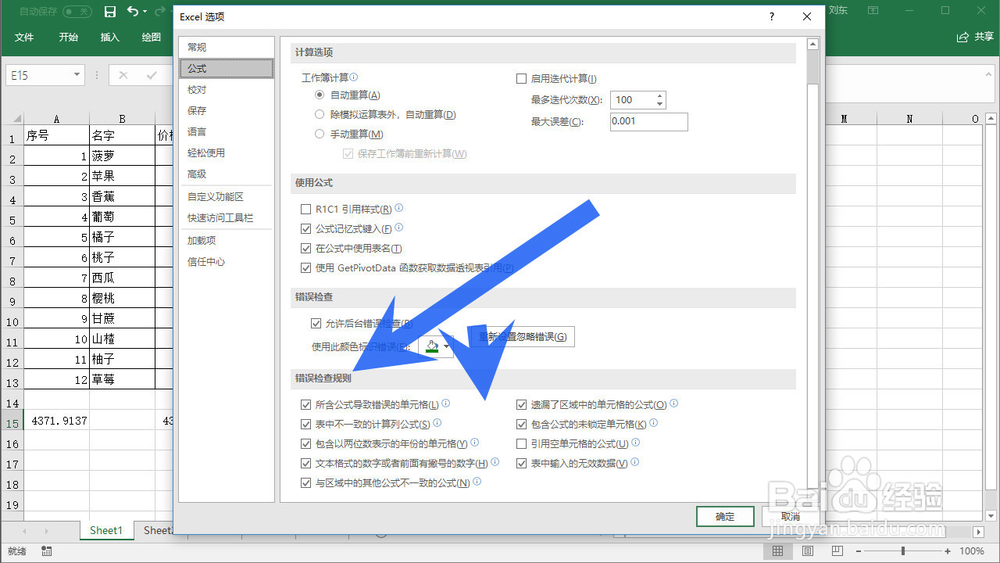
Task: Open the error indicator color dropdown
Action: pos(446,346)
